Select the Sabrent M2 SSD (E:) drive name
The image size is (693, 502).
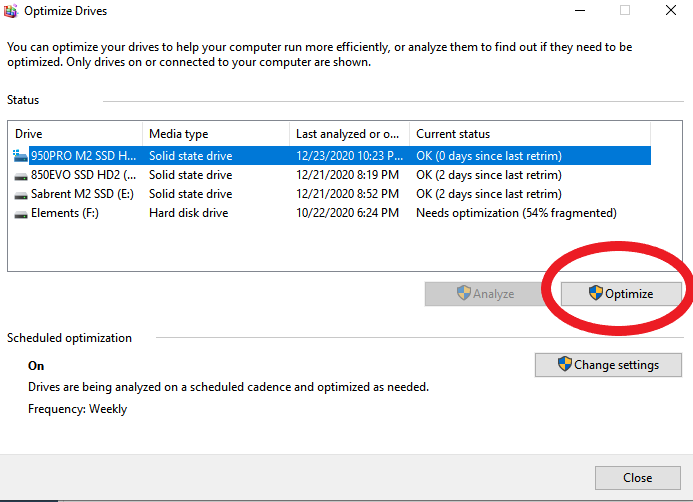click(82, 194)
